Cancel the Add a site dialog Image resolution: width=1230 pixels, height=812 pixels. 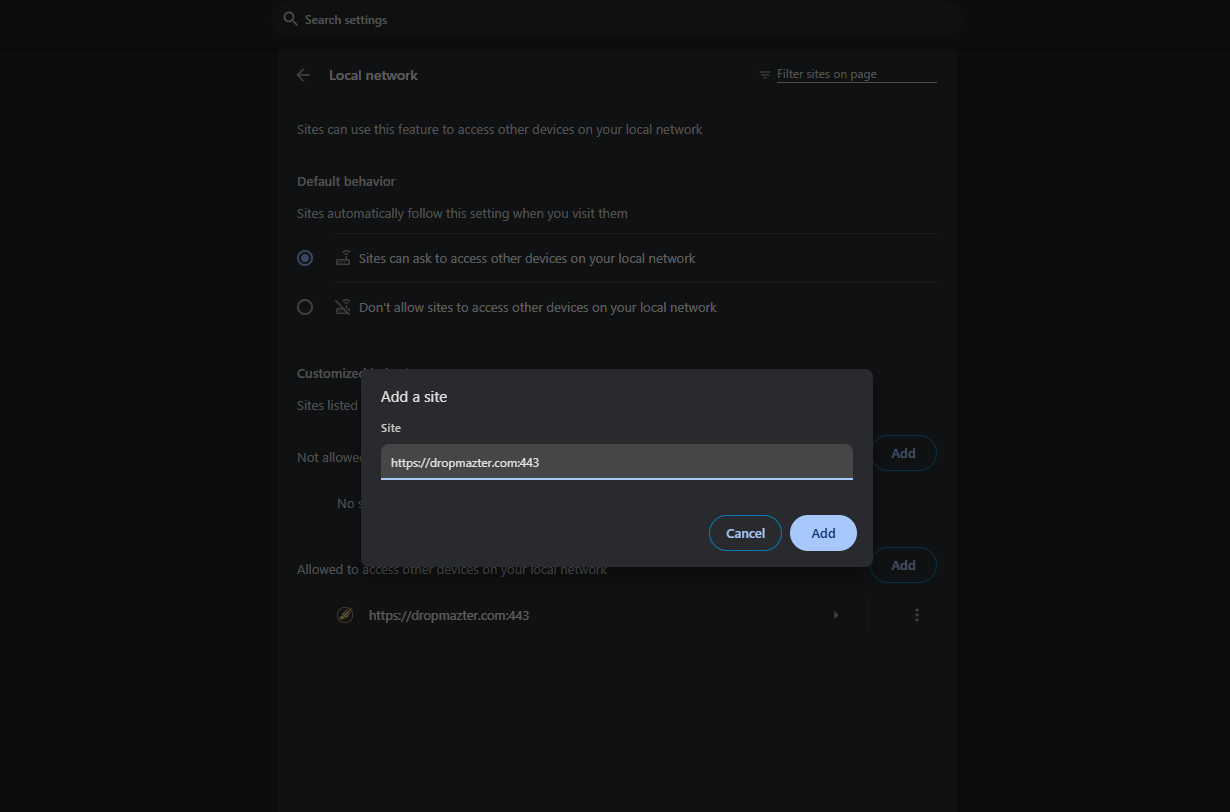click(x=745, y=533)
